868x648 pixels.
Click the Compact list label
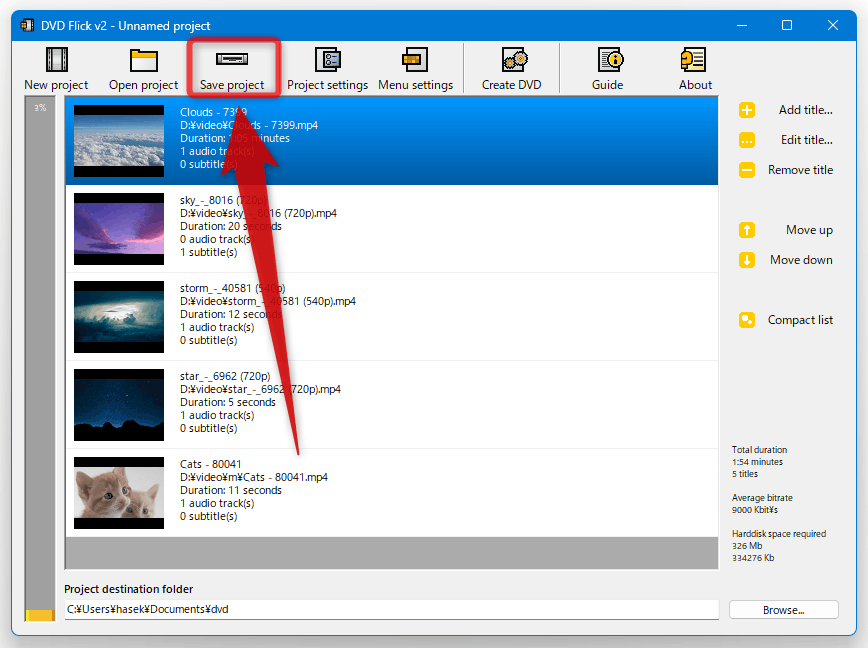800,320
